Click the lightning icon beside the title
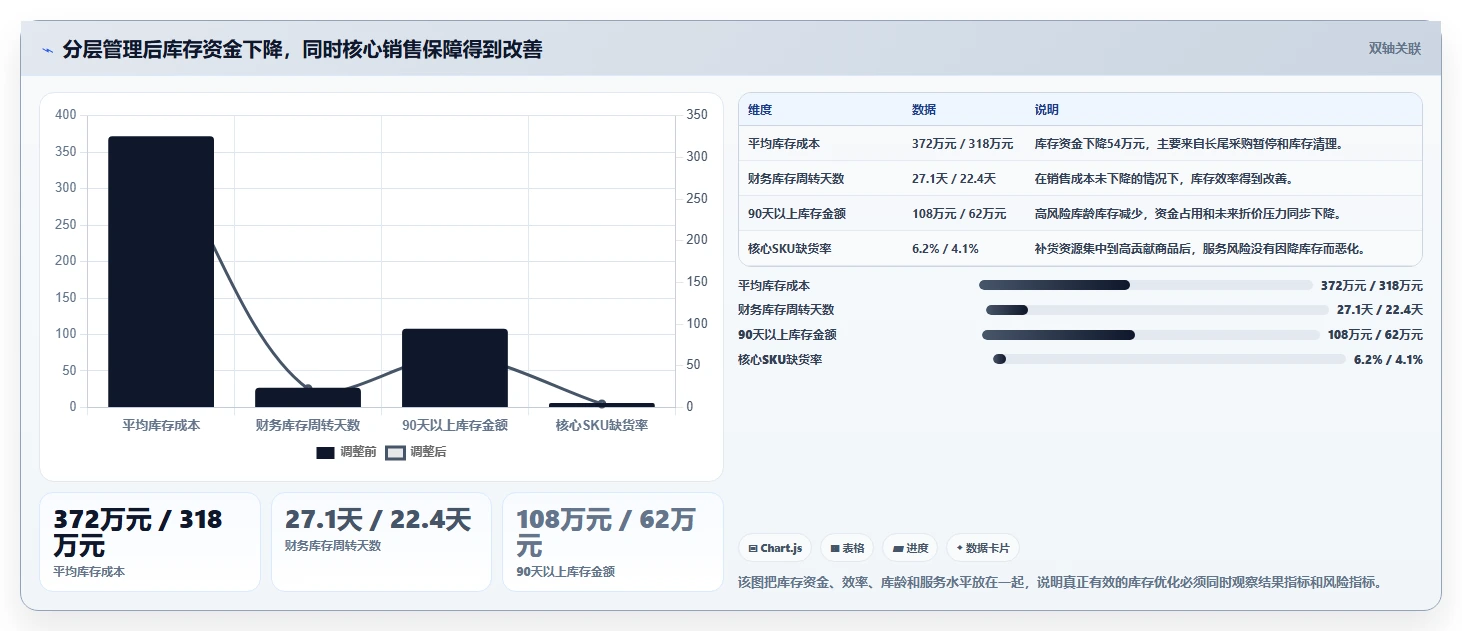 [47, 50]
